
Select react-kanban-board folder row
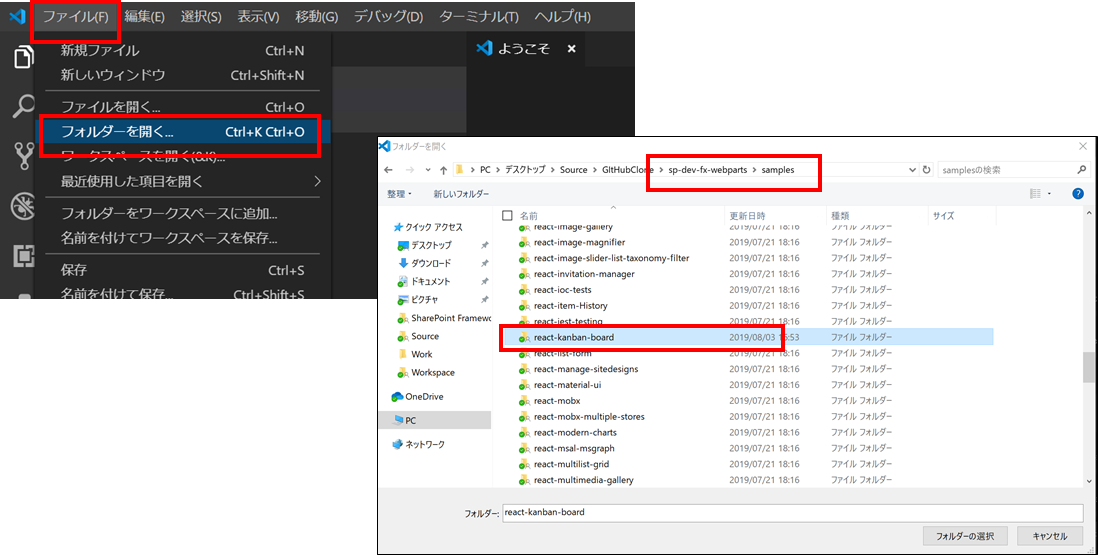(747, 337)
